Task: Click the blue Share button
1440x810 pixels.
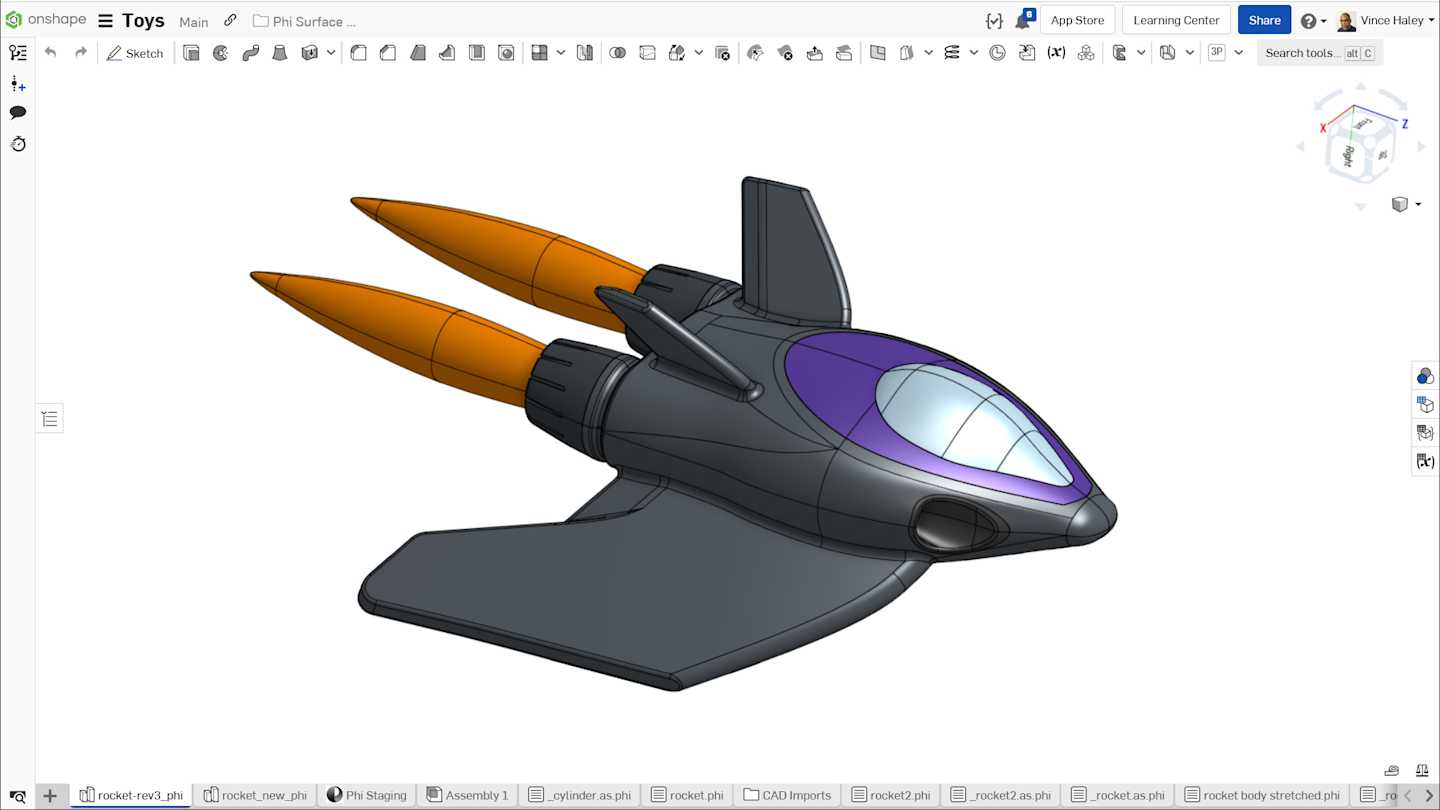Action: (x=1264, y=19)
